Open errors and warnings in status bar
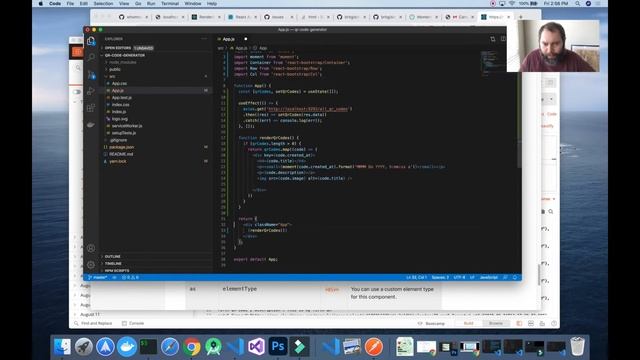Screen dimensions: 640x360 130,278
